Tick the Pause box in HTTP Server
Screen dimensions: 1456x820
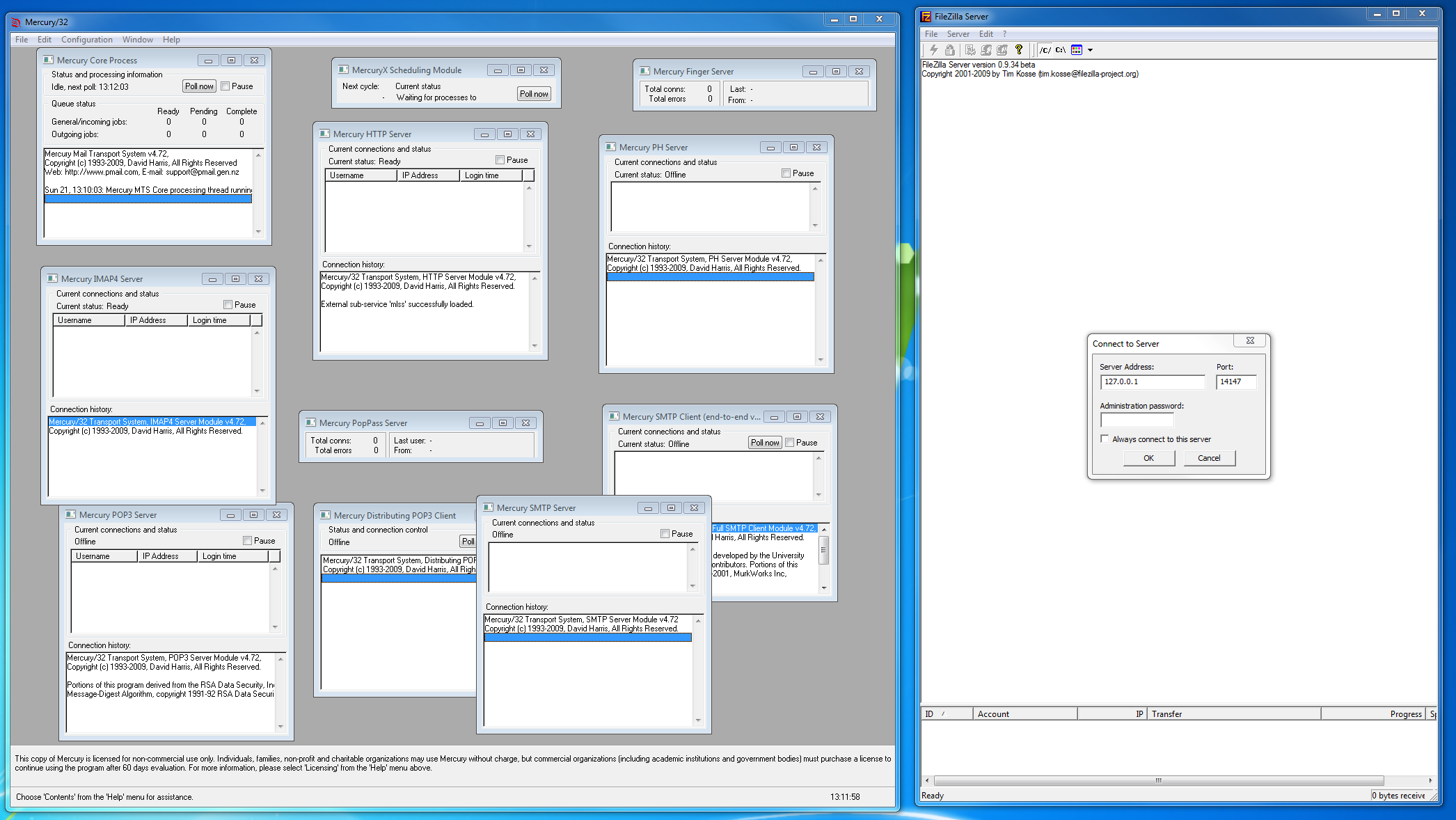(x=500, y=160)
